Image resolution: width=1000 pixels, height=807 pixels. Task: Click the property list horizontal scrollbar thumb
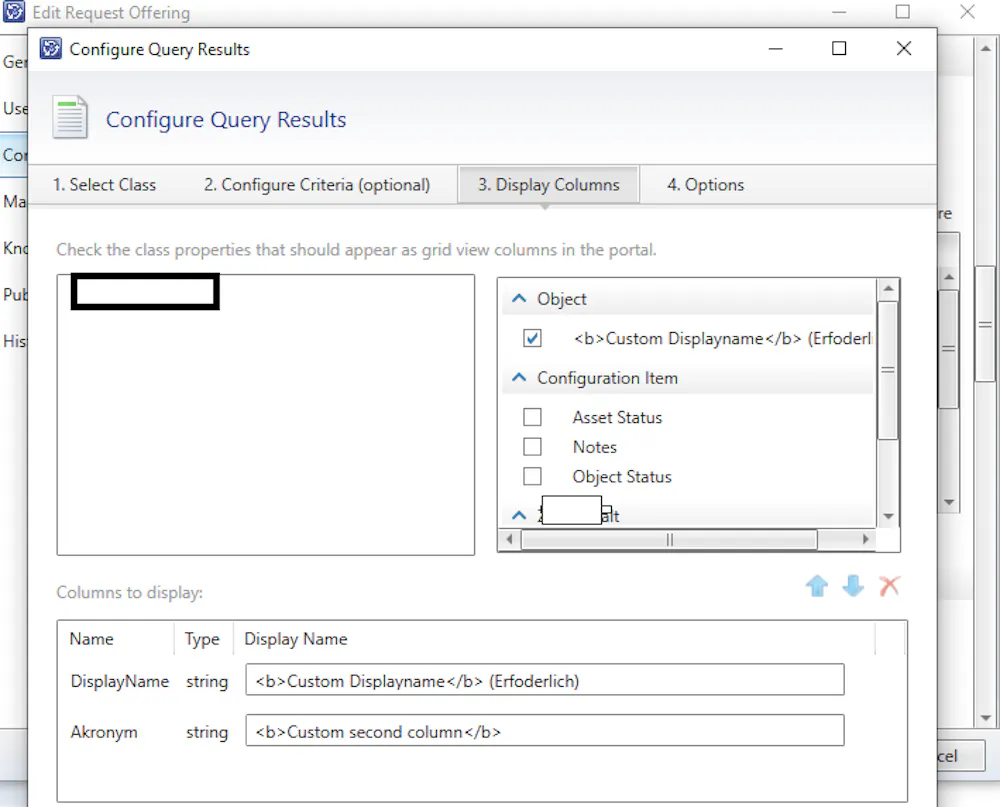point(669,539)
